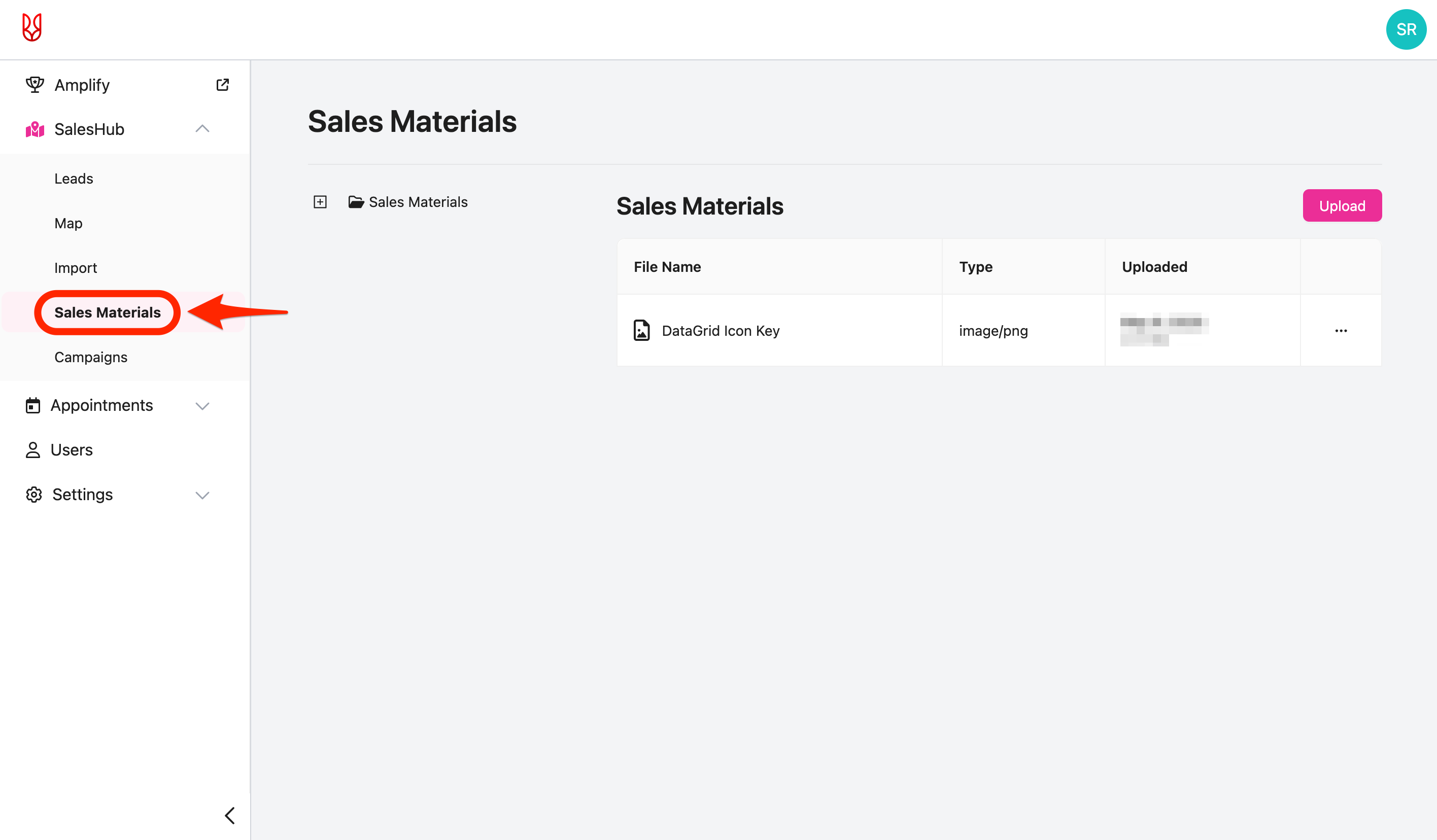The width and height of the screenshot is (1437, 840).
Task: Click the Appointments calendar icon
Action: tap(33, 405)
